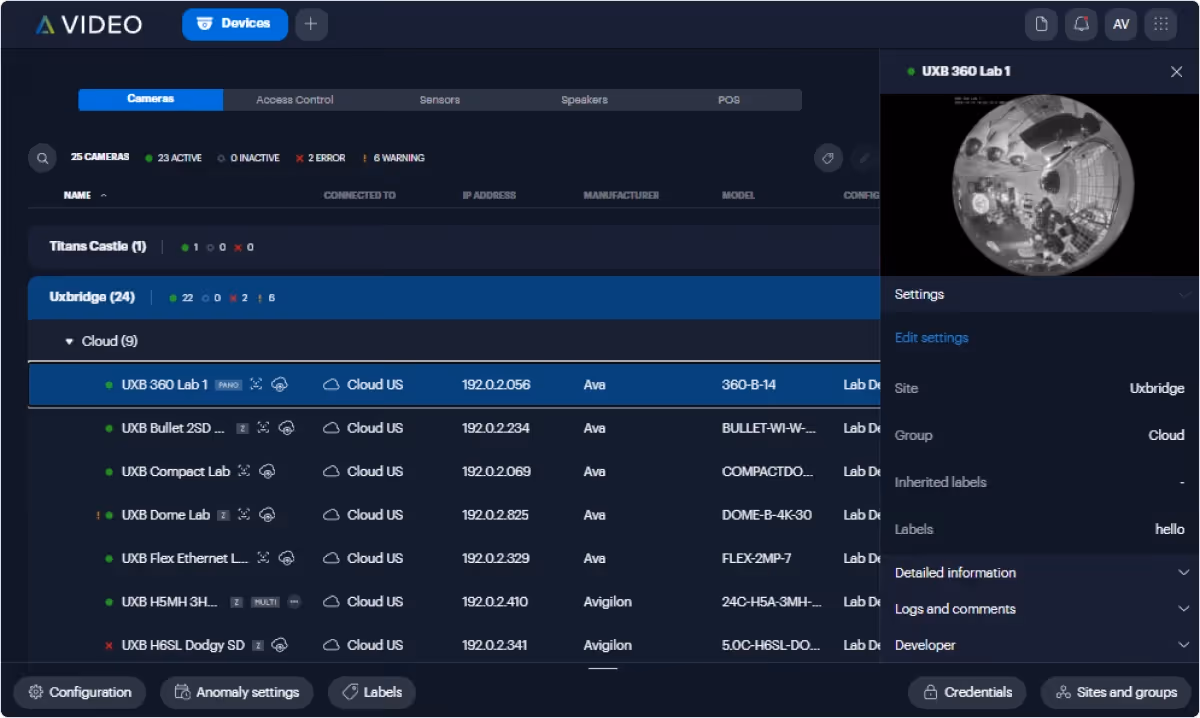Click the AV user avatar

point(1121,24)
